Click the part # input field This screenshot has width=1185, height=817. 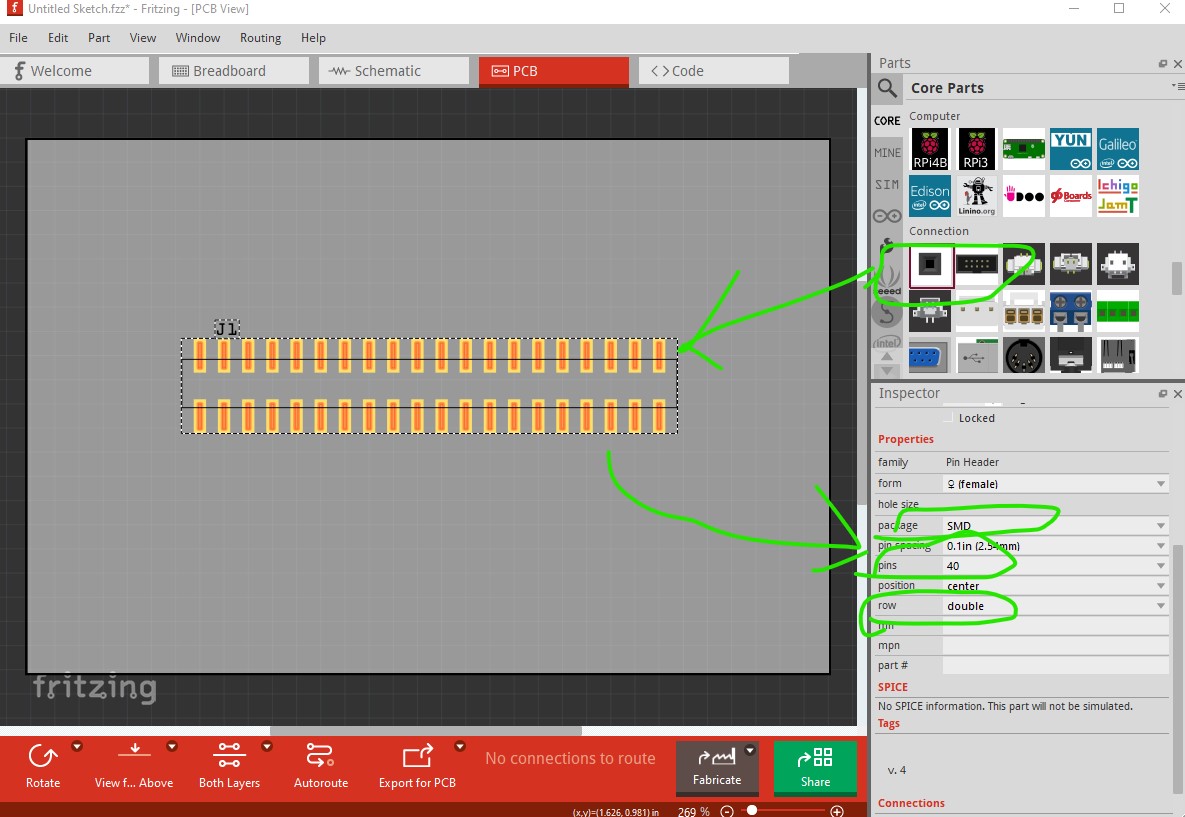coord(1055,666)
